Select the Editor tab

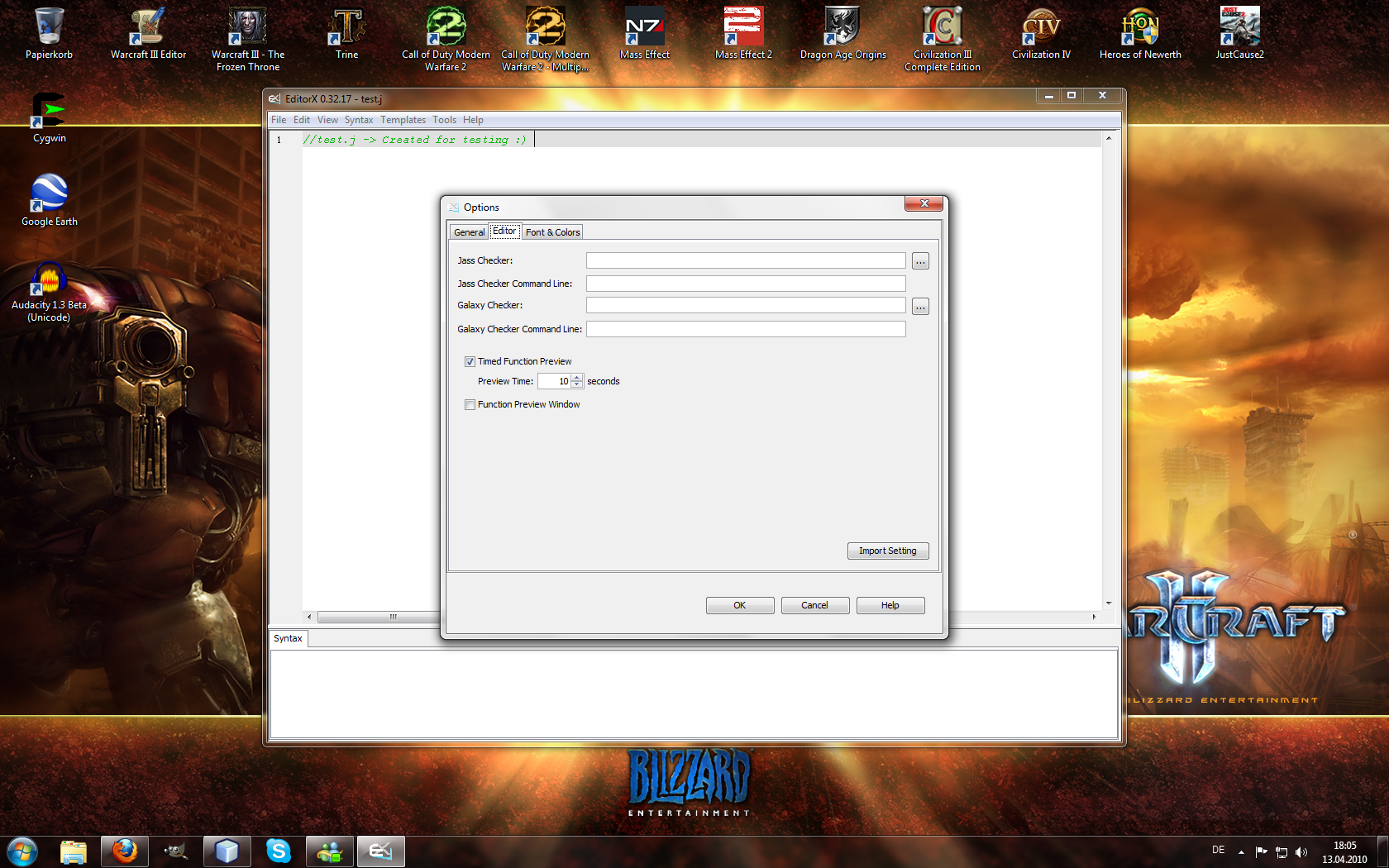click(x=504, y=231)
